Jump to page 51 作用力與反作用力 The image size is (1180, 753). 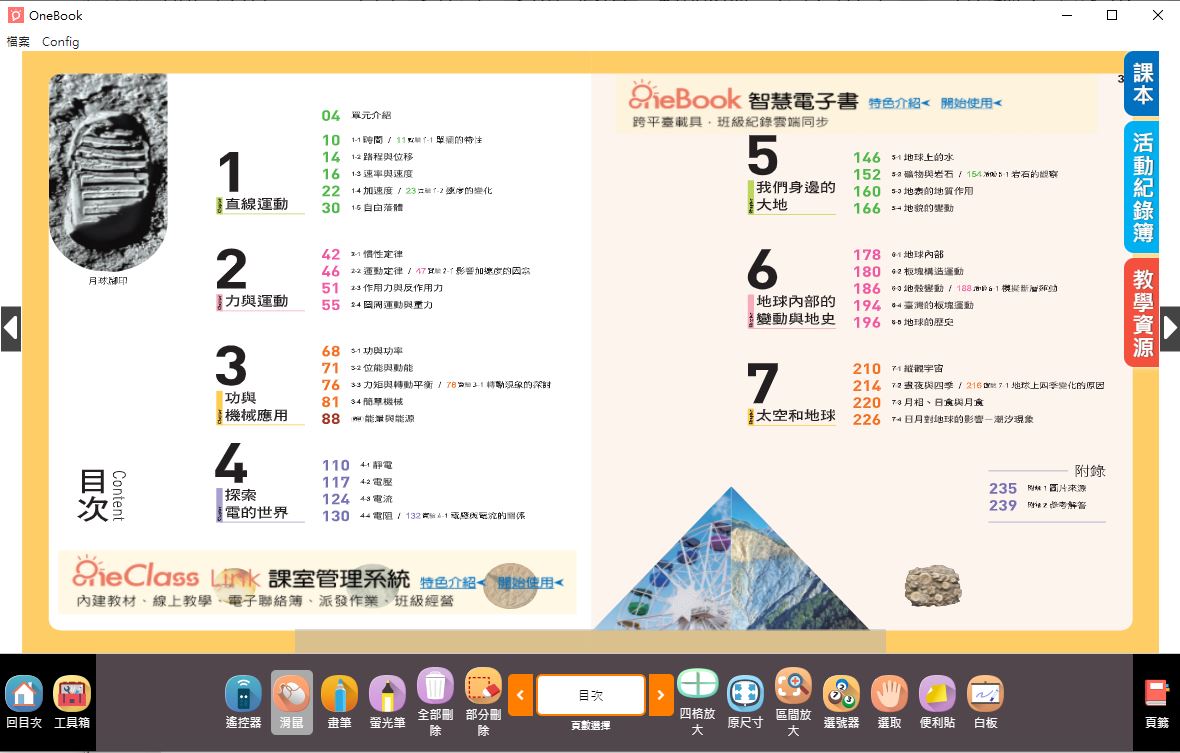[x=382, y=288]
